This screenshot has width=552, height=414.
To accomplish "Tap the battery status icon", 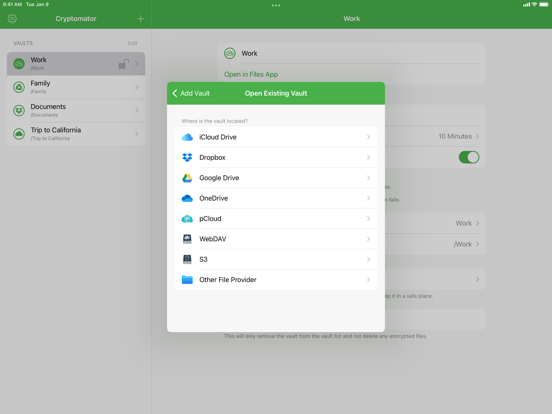I will [x=544, y=4].
